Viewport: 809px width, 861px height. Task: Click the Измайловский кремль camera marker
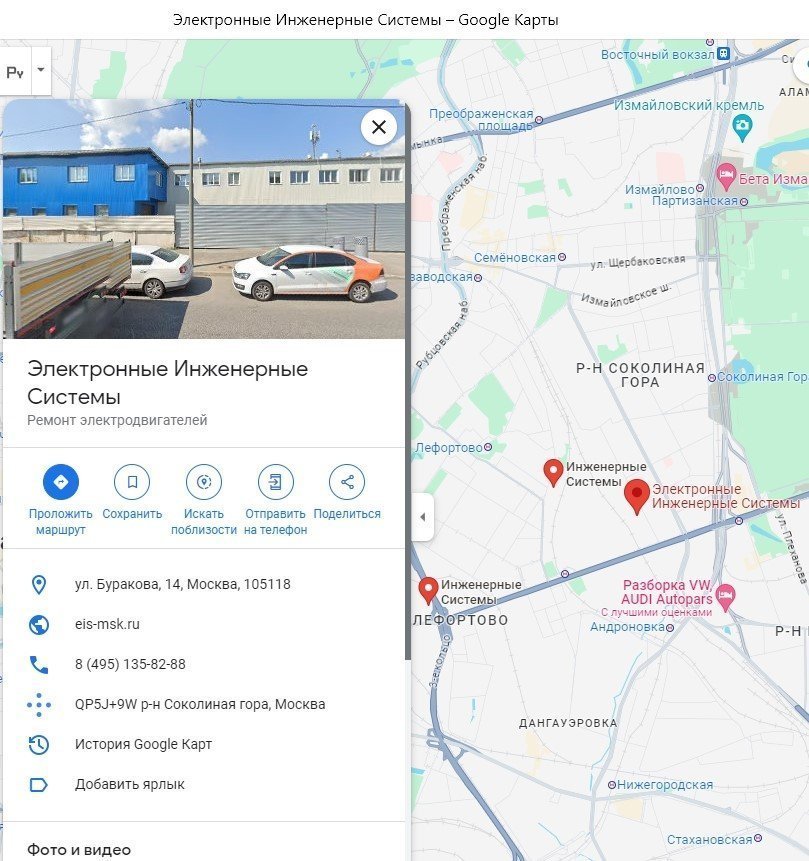(x=743, y=127)
